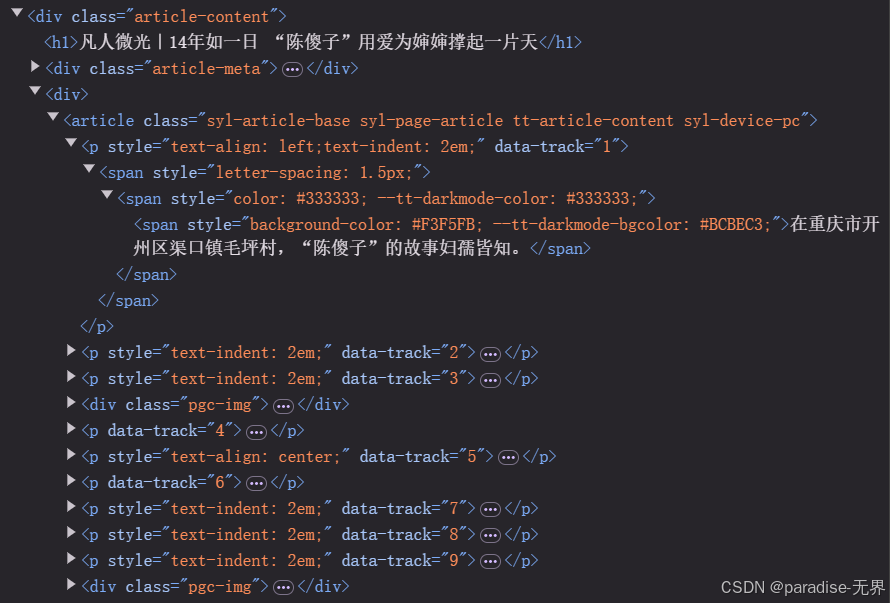The width and height of the screenshot is (890, 603).
Task: Collapse the syl-article-base article element
Action: (53, 117)
